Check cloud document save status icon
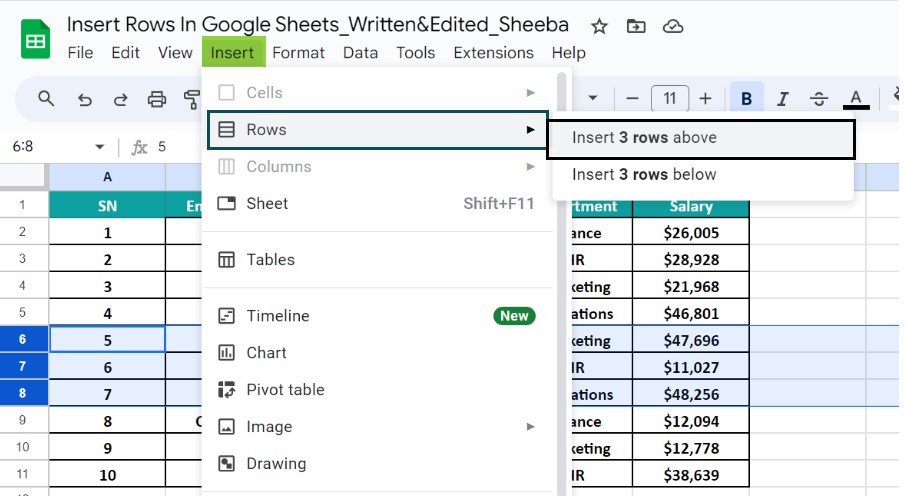Viewport: 906px width, 498px height. coord(673,26)
